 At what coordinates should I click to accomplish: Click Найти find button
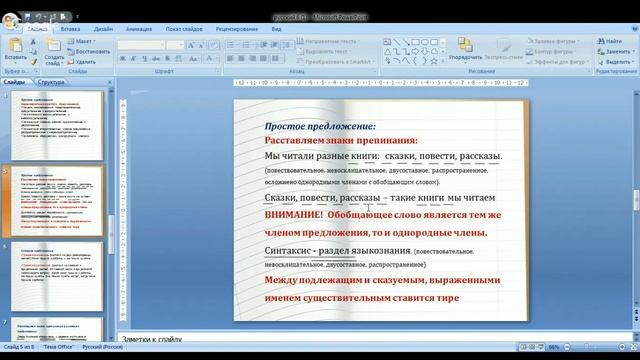click(x=610, y=41)
